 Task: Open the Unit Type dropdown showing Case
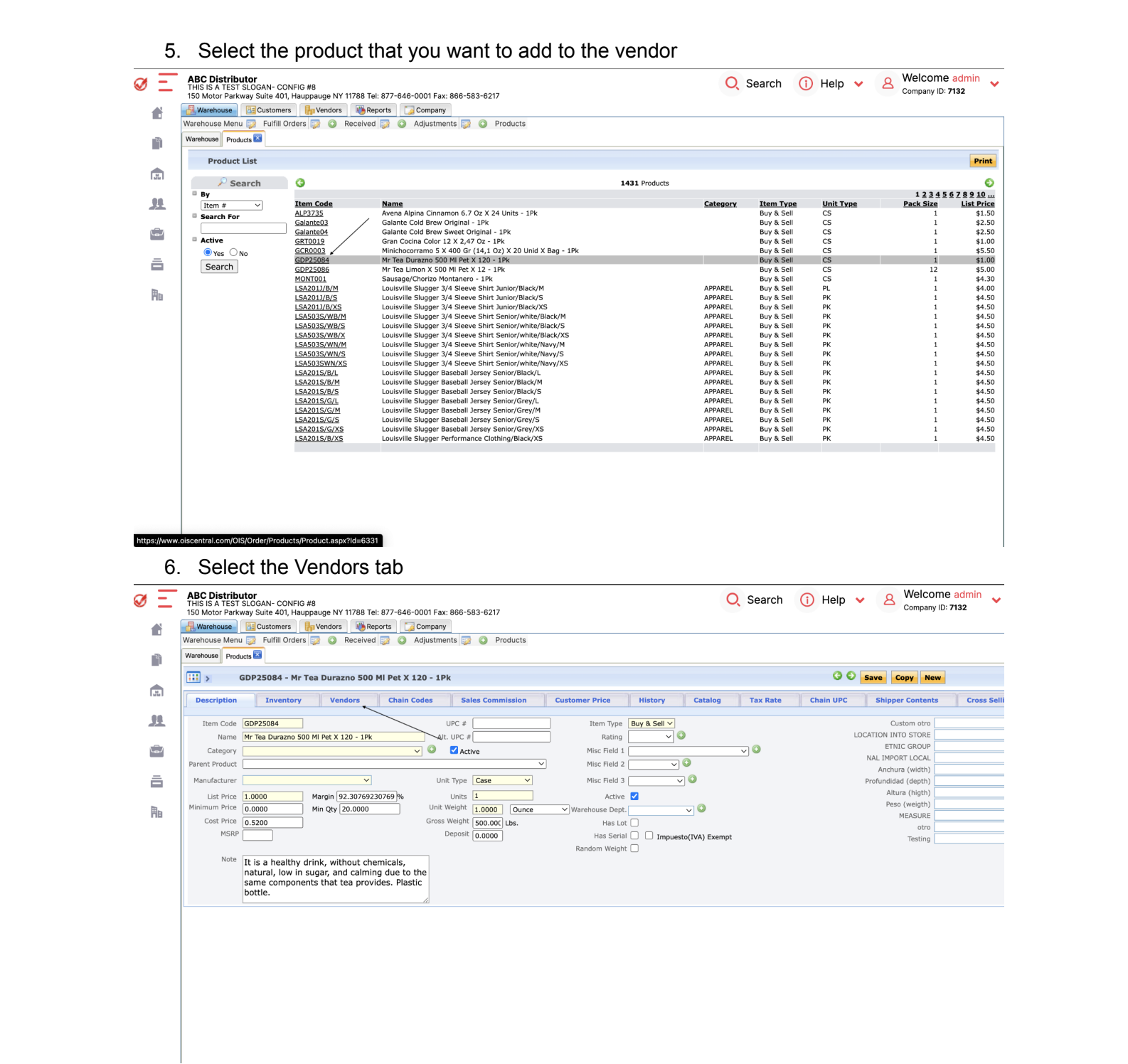click(503, 781)
